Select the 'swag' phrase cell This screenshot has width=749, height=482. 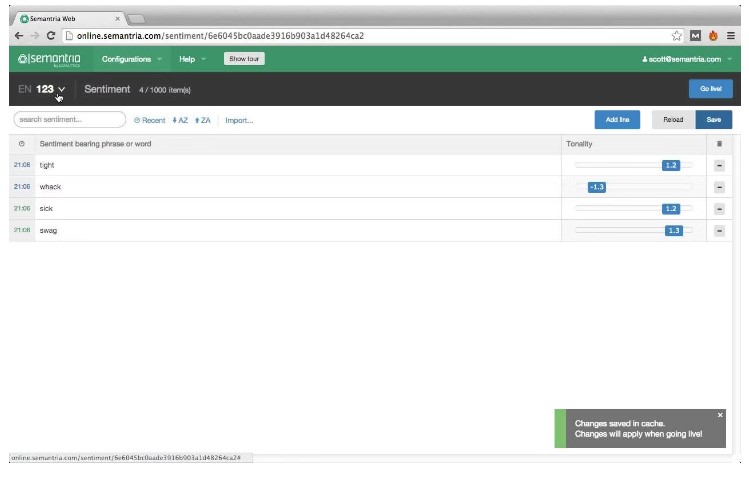pyautogui.click(x=298, y=231)
